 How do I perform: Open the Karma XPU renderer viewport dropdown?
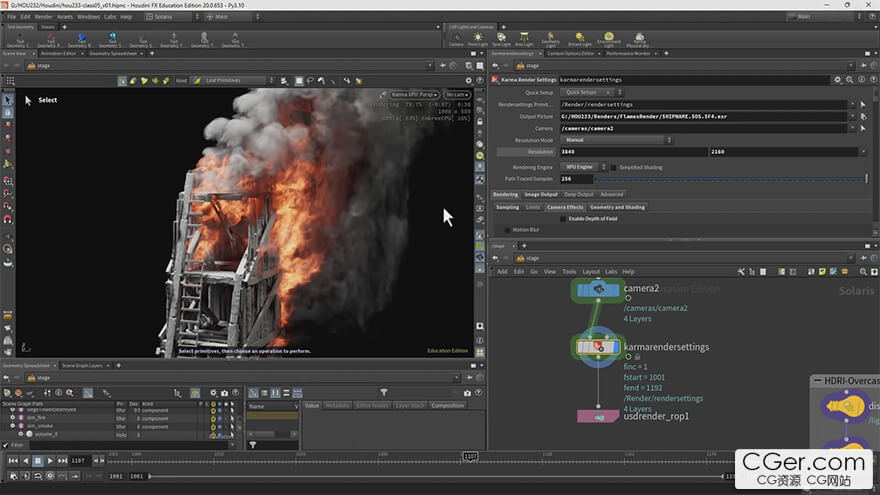point(415,95)
